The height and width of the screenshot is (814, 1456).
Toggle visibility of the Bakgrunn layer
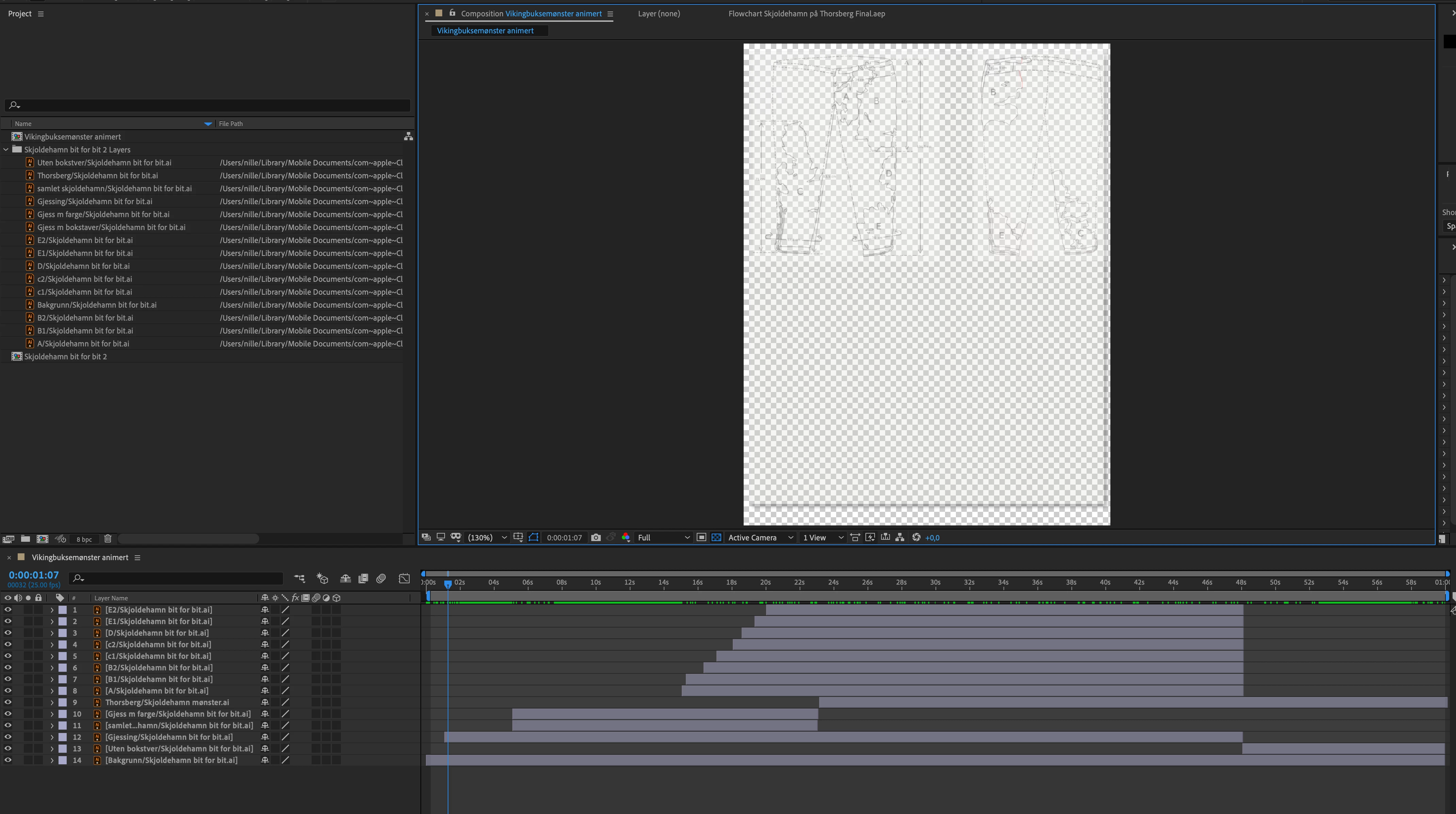pyautogui.click(x=8, y=760)
